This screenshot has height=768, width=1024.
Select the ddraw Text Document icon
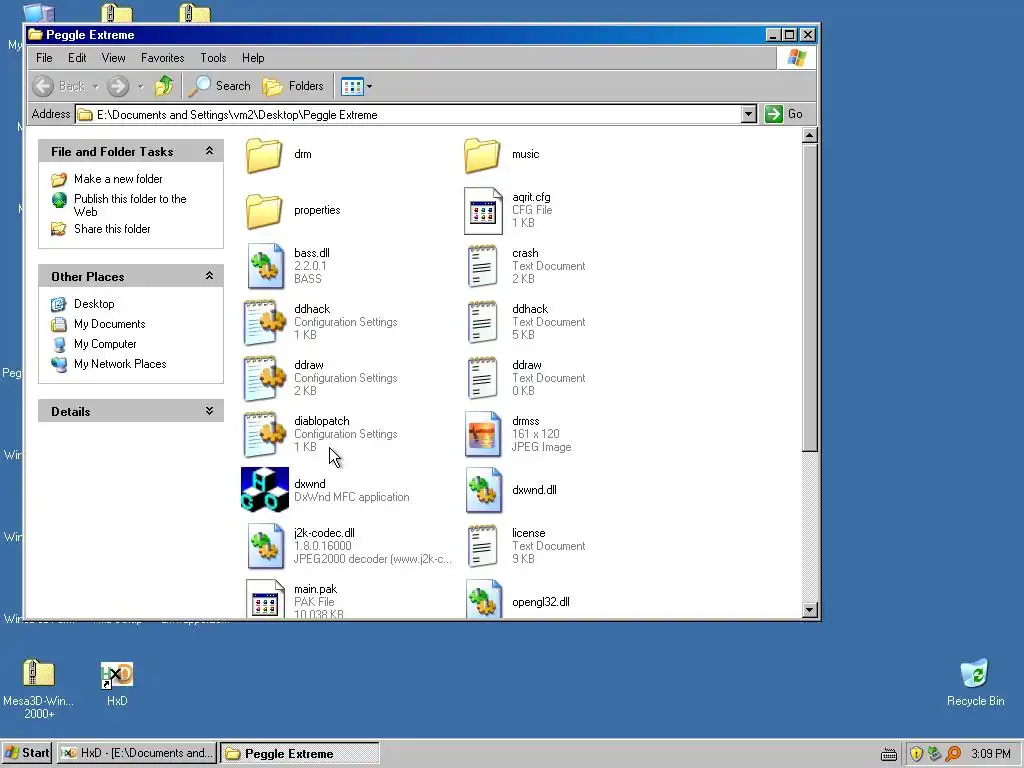click(x=483, y=379)
